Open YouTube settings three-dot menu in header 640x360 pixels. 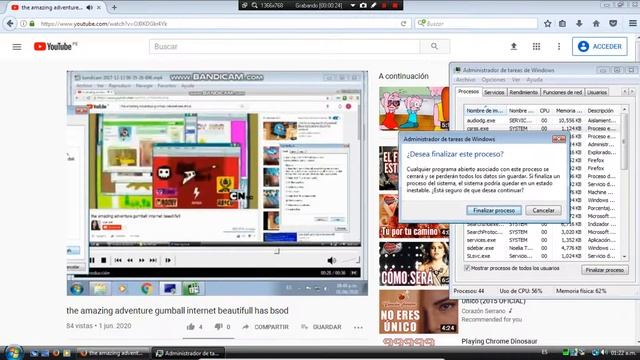pos(559,47)
